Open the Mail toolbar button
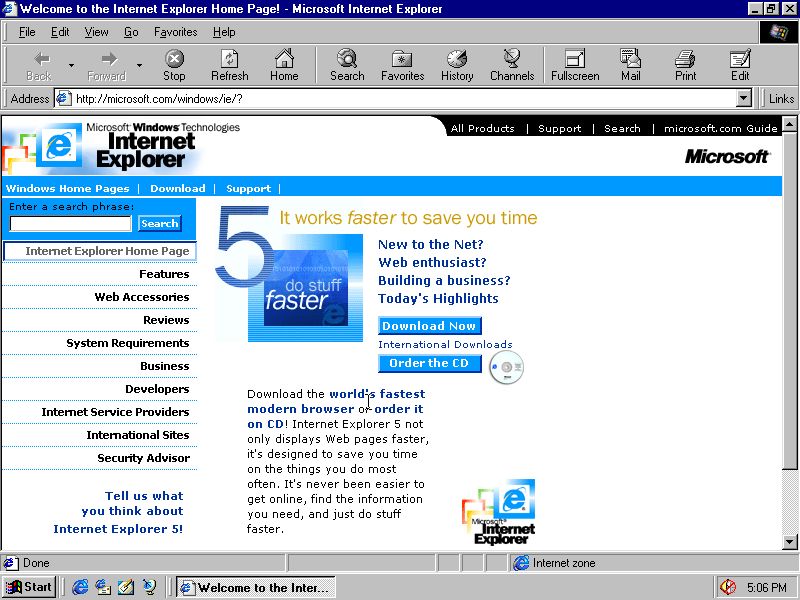Viewport: 800px width, 600px height. [x=631, y=66]
